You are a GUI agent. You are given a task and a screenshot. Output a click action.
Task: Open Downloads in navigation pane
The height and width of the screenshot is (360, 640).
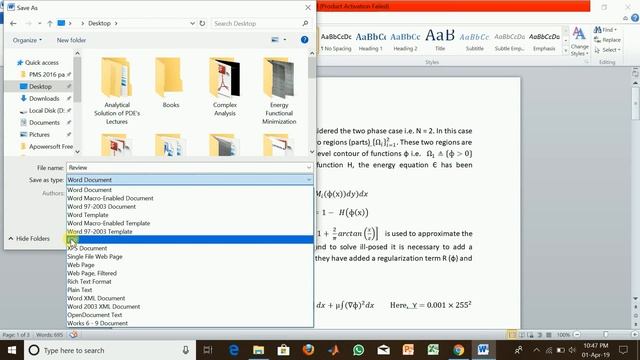[x=44, y=98]
